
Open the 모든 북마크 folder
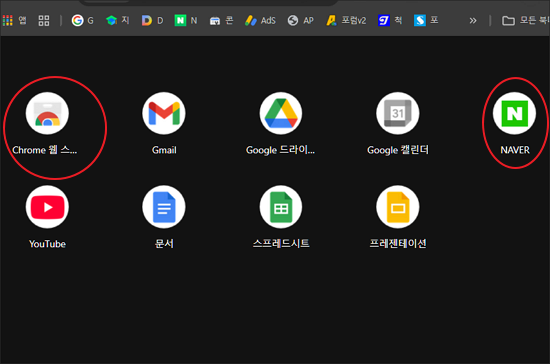(x=525, y=20)
